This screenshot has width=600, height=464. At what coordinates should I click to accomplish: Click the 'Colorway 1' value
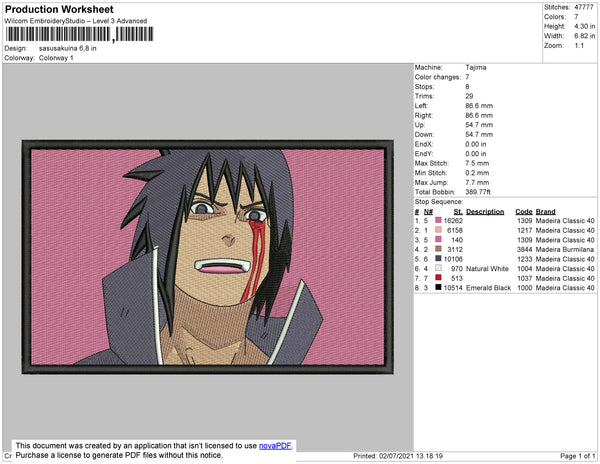pos(56,58)
